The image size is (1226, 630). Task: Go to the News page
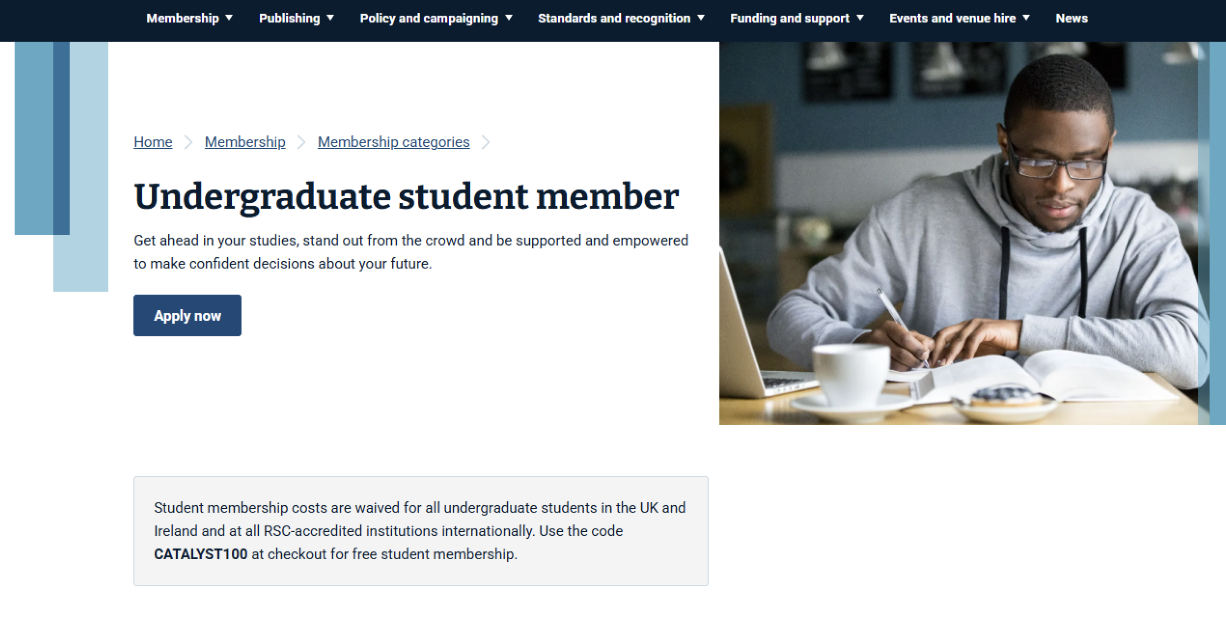coord(1071,18)
